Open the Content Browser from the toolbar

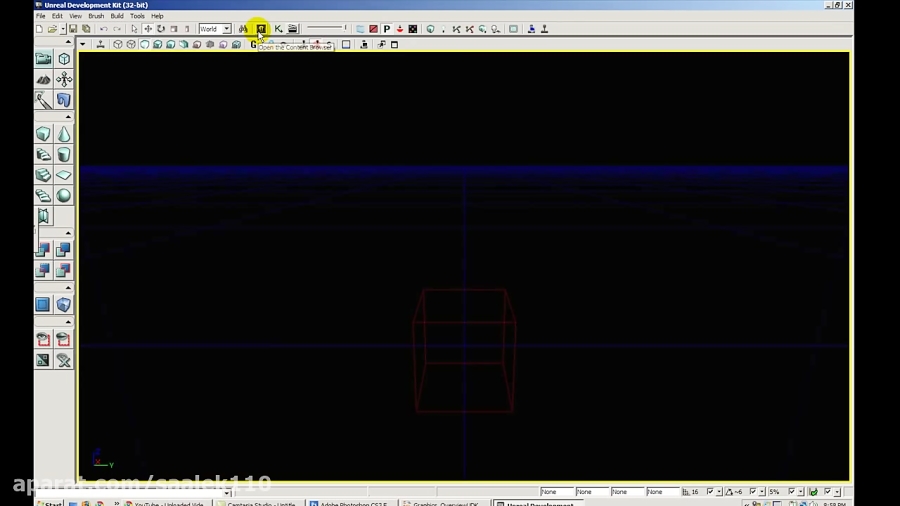click(260, 29)
